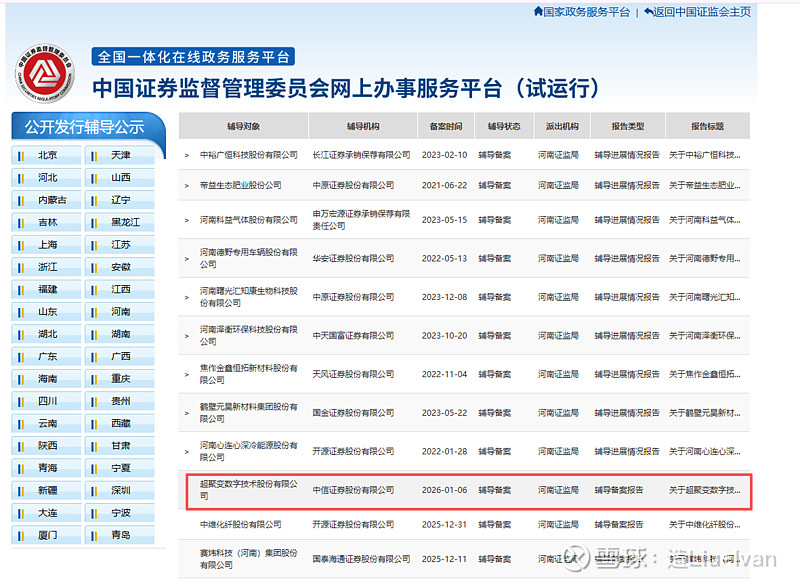800x583 pixels.
Task: Click the date 2025-12-31
Action: point(444,524)
